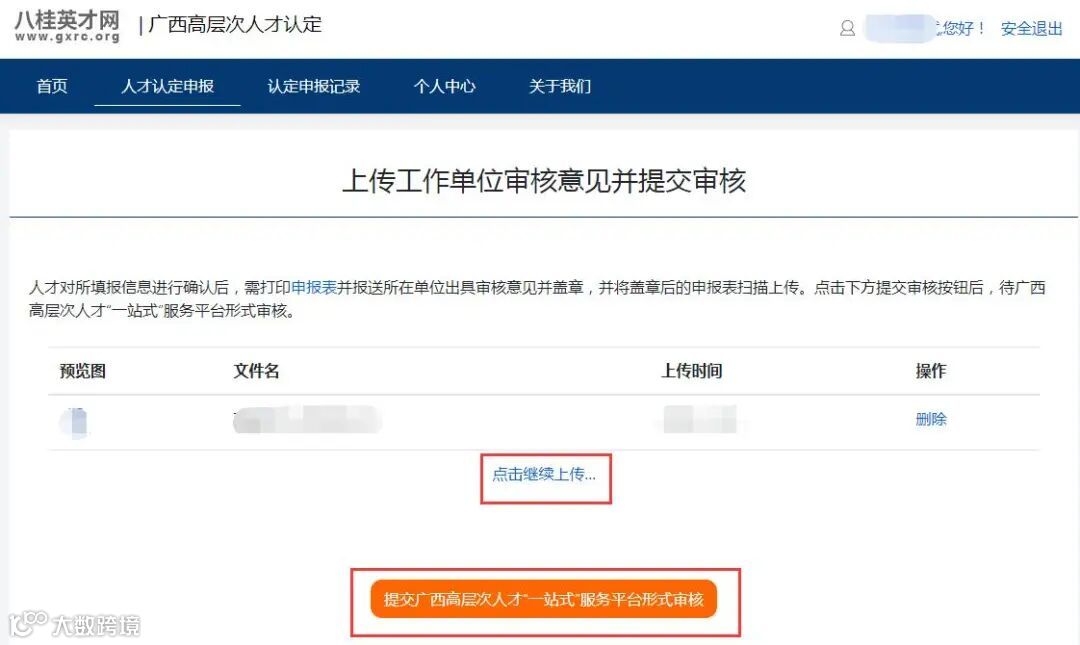Click 点击继续上传 to upload more

click(544, 475)
